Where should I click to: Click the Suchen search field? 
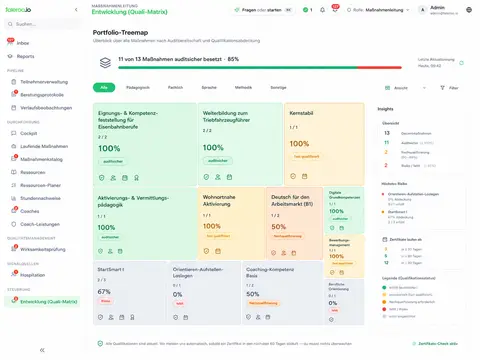(x=43, y=24)
